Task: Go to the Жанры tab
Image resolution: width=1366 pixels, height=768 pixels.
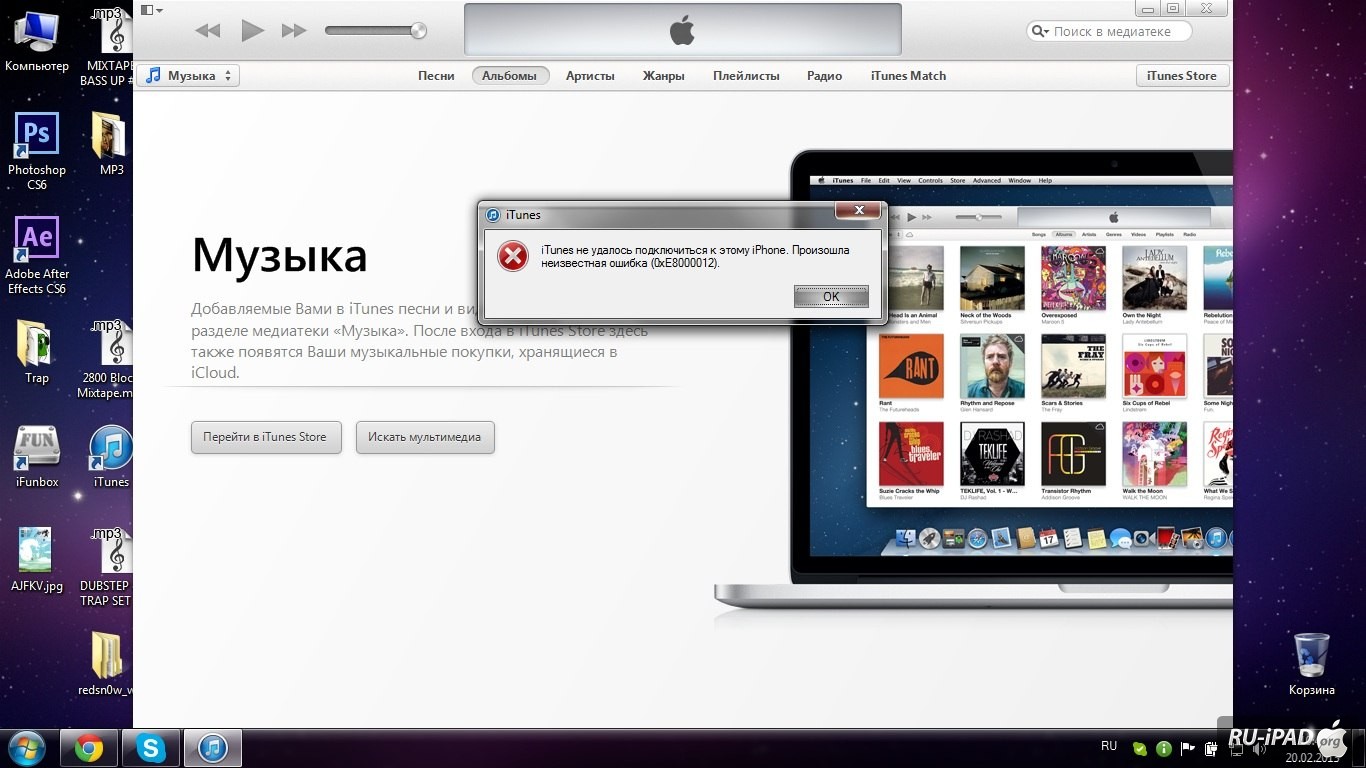Action: (x=664, y=76)
